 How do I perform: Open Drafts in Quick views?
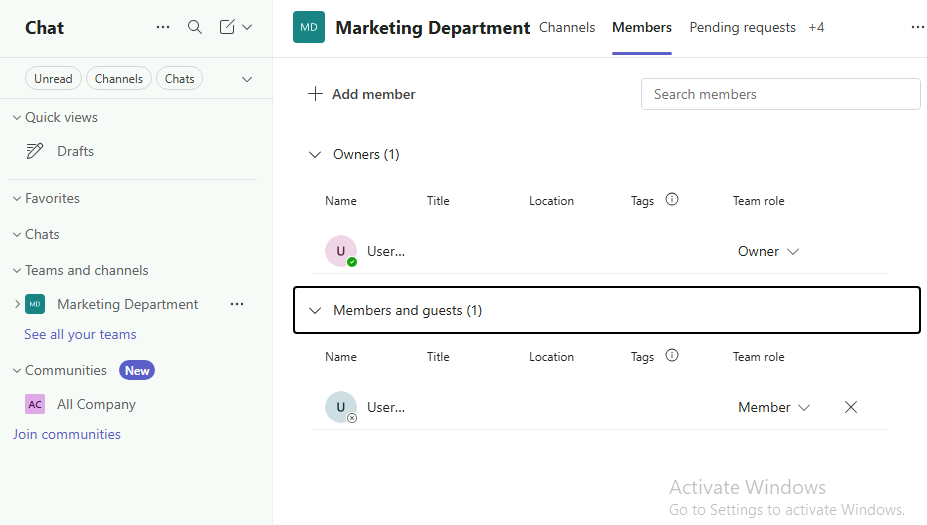(x=75, y=151)
